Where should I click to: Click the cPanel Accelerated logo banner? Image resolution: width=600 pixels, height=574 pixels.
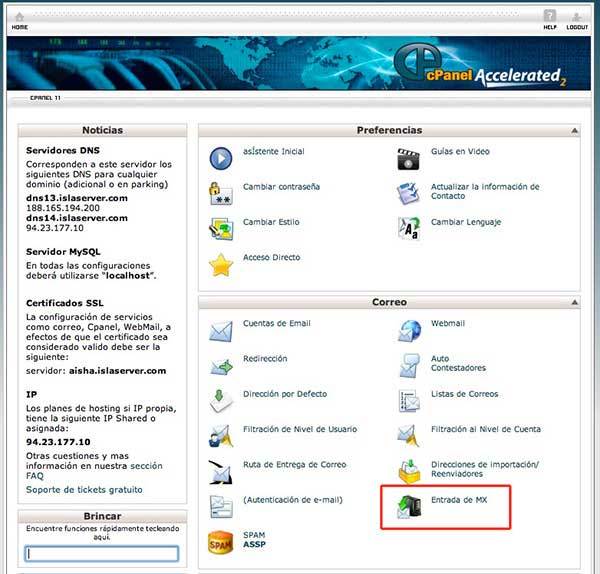(x=478, y=65)
